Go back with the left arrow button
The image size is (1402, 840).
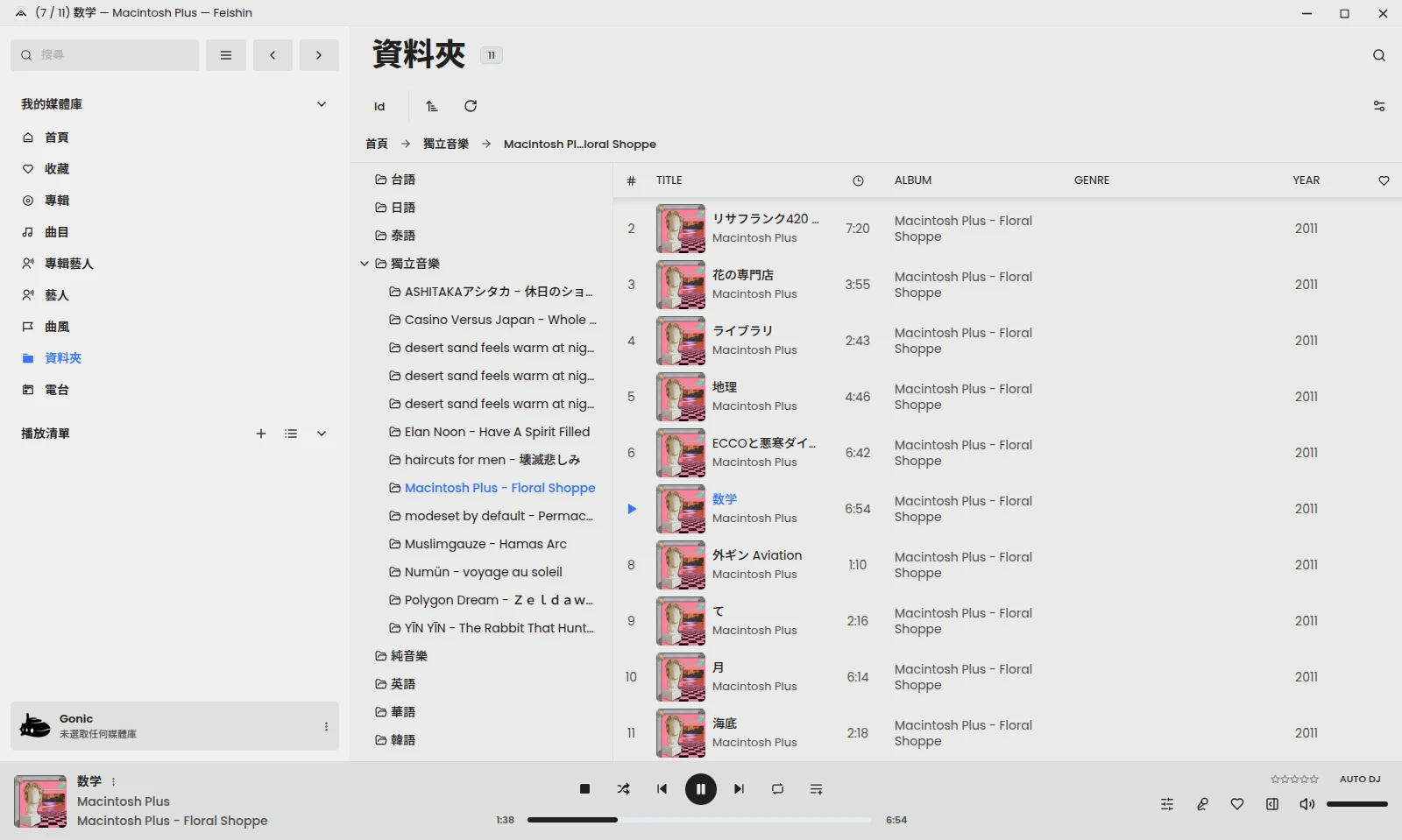273,55
